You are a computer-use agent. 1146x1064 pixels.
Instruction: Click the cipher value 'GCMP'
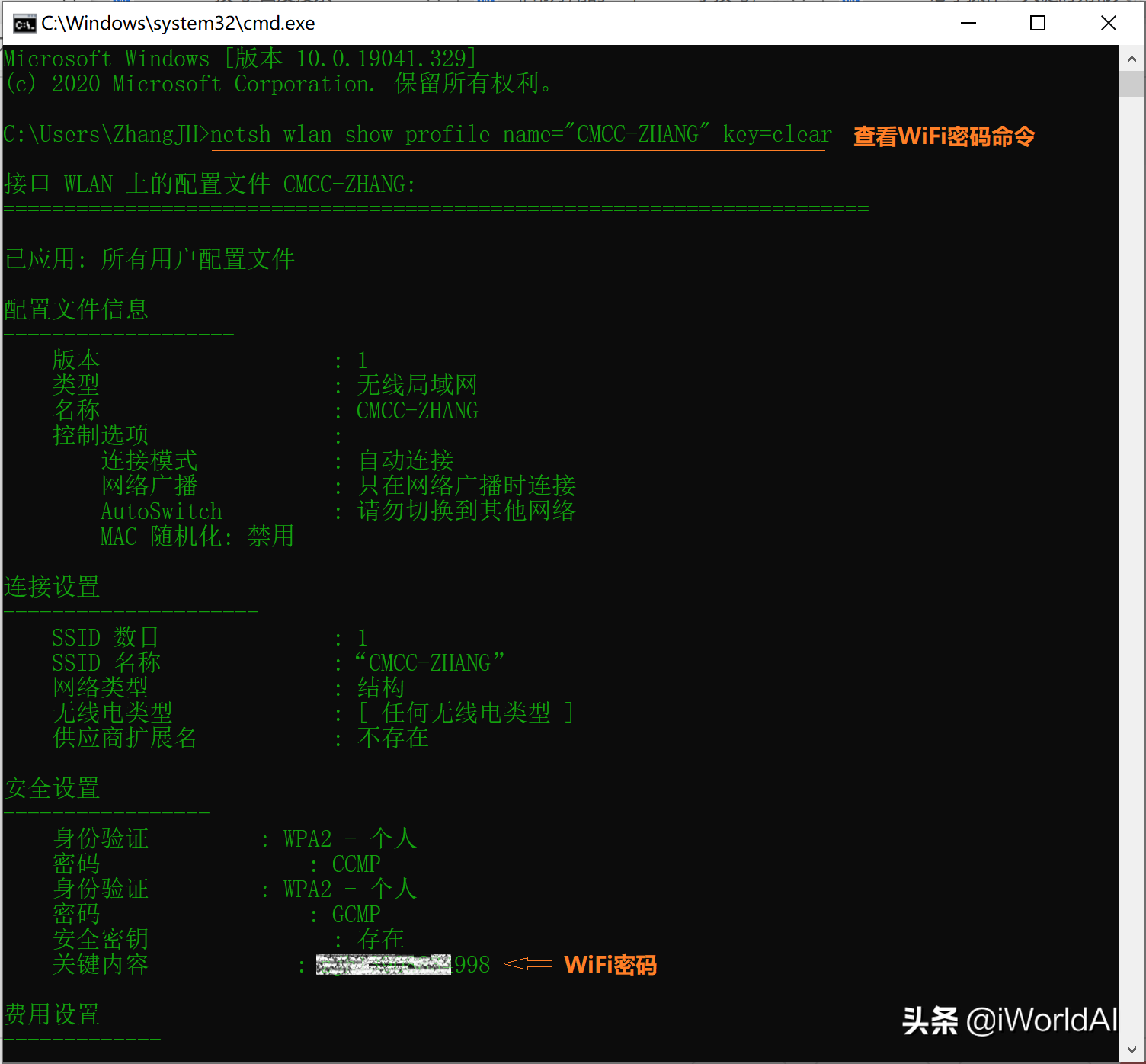coord(357,915)
